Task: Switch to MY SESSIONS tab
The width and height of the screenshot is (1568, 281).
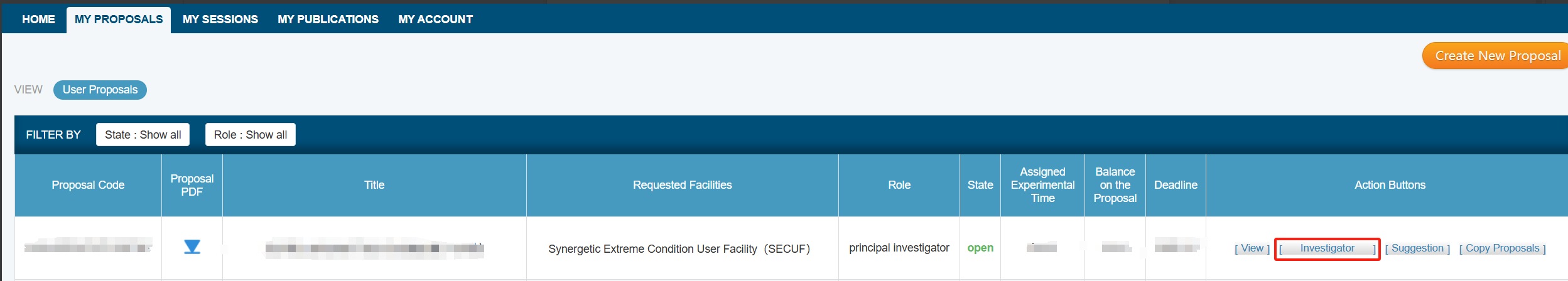Action: tap(220, 19)
